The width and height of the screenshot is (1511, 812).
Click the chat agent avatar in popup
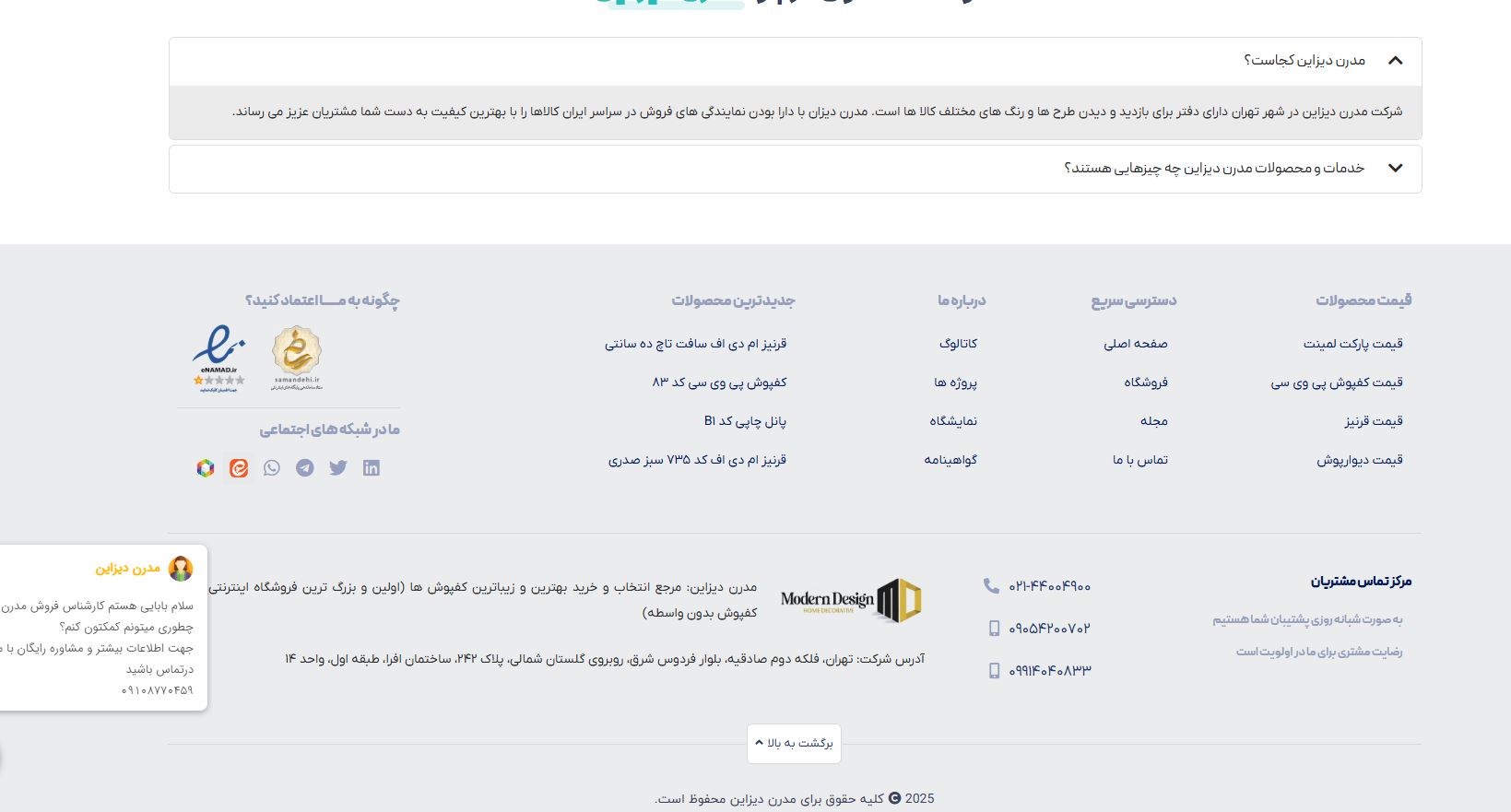tap(181, 569)
